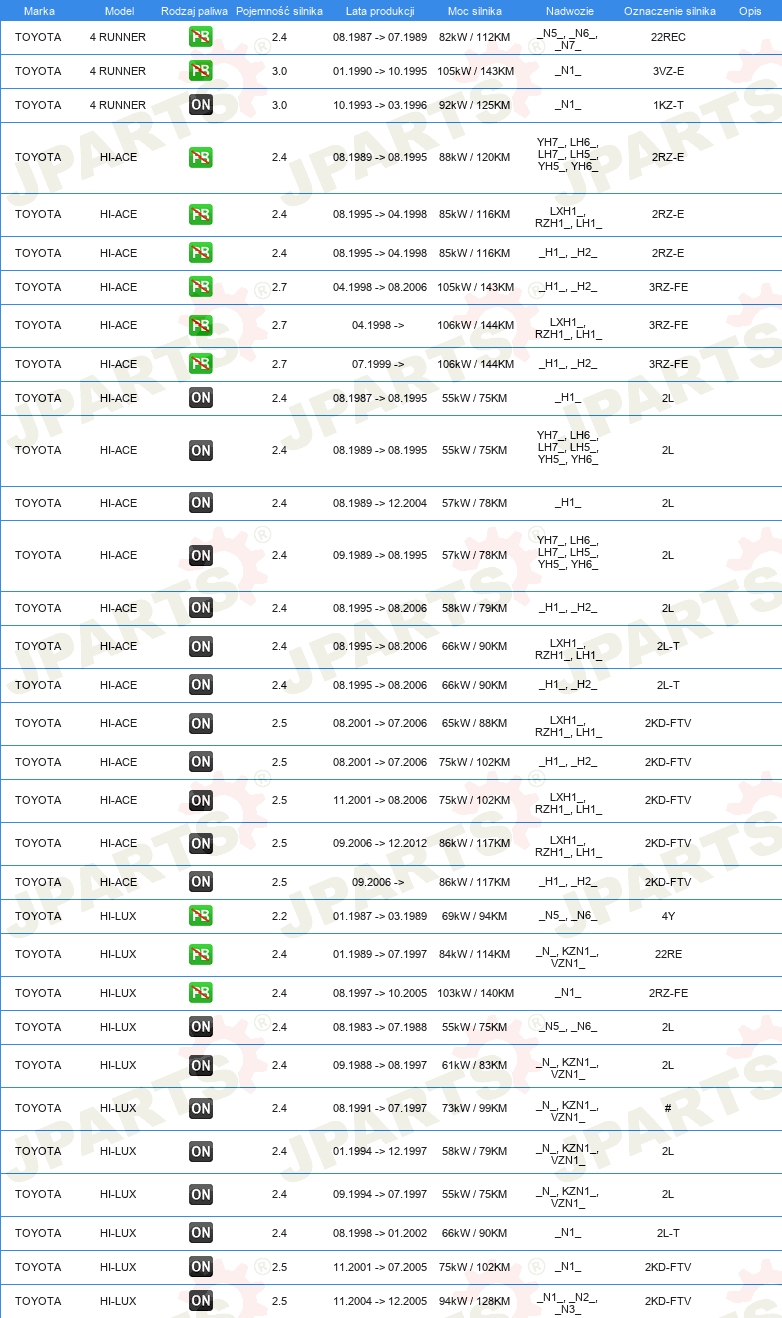Image resolution: width=782 pixels, height=1318 pixels.
Task: Click the petrol icon in 3VZ-E row
Action: tap(201, 71)
